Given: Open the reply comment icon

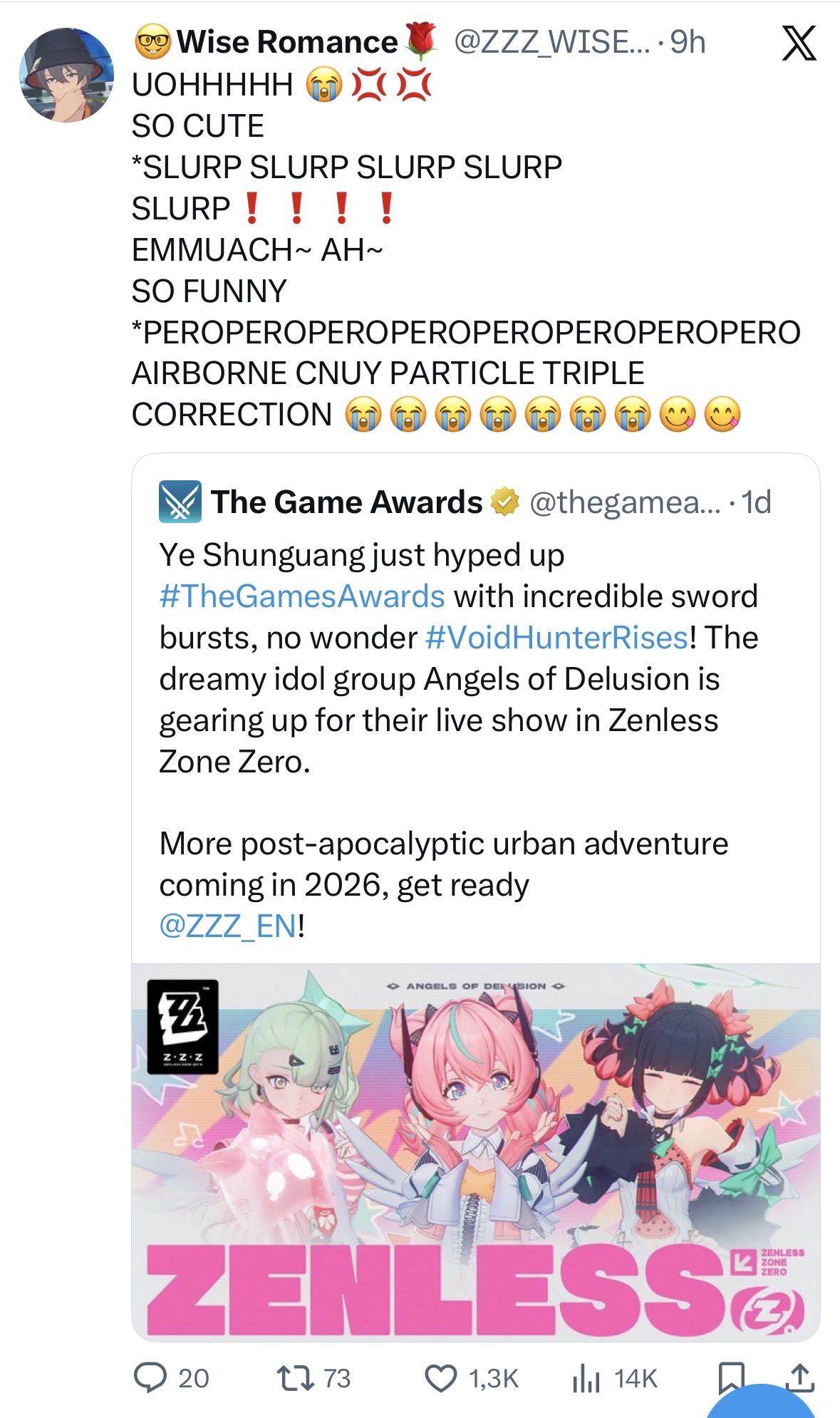Looking at the screenshot, I should 150,1377.
